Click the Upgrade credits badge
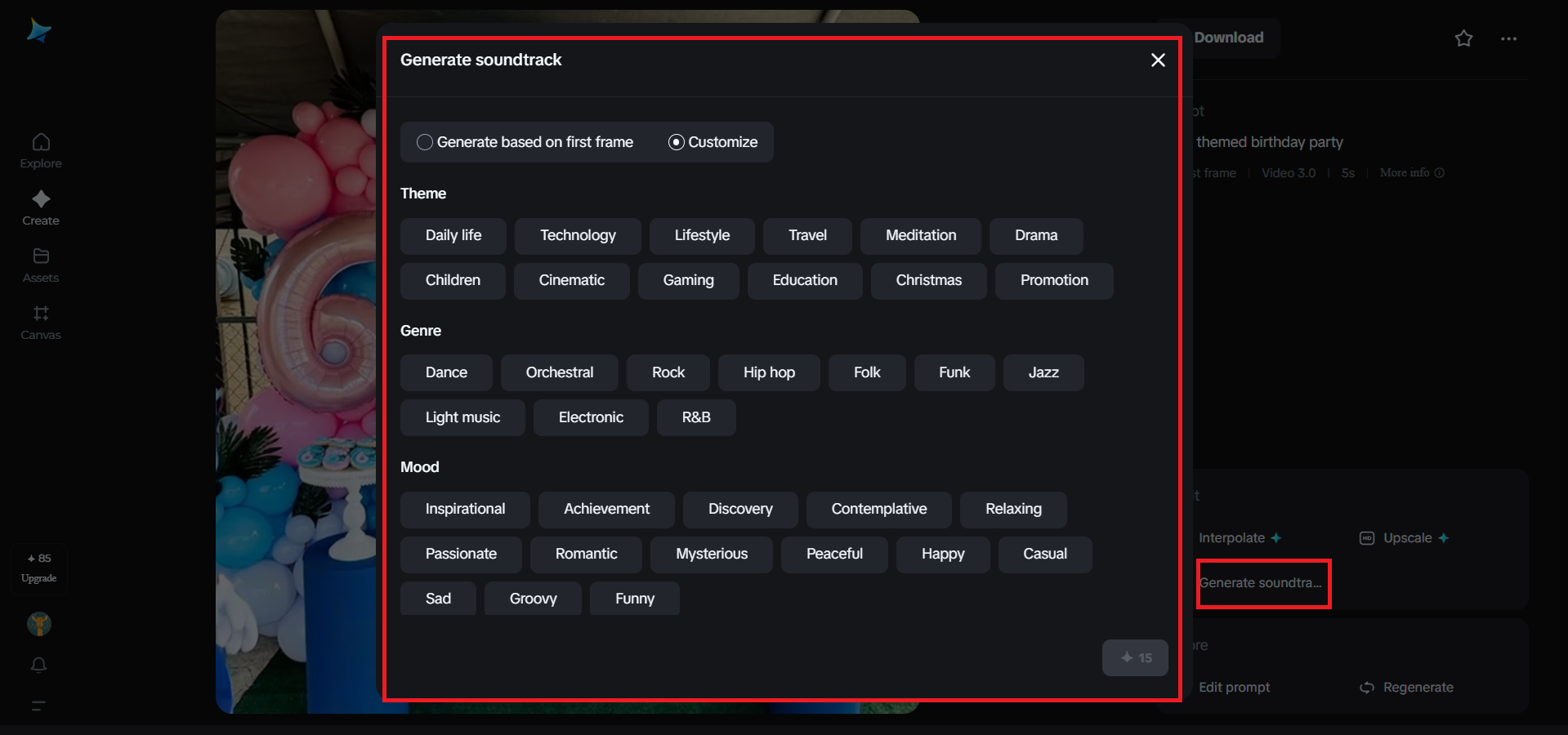Screen dimensions: 1568x735 pos(38,568)
